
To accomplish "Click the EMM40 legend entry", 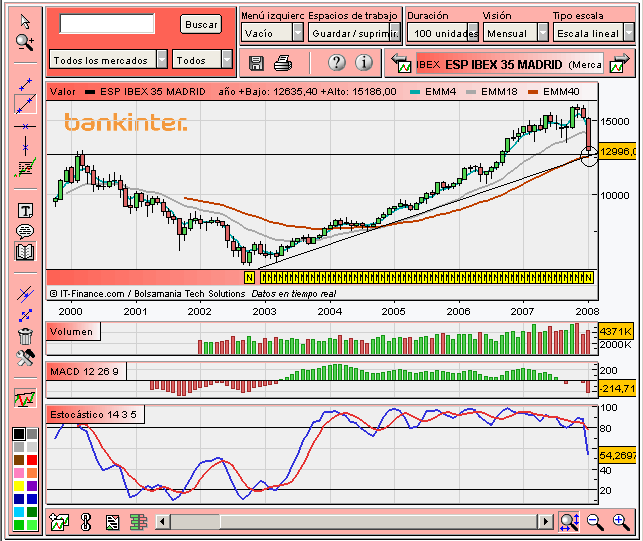I will pyautogui.click(x=553, y=91).
